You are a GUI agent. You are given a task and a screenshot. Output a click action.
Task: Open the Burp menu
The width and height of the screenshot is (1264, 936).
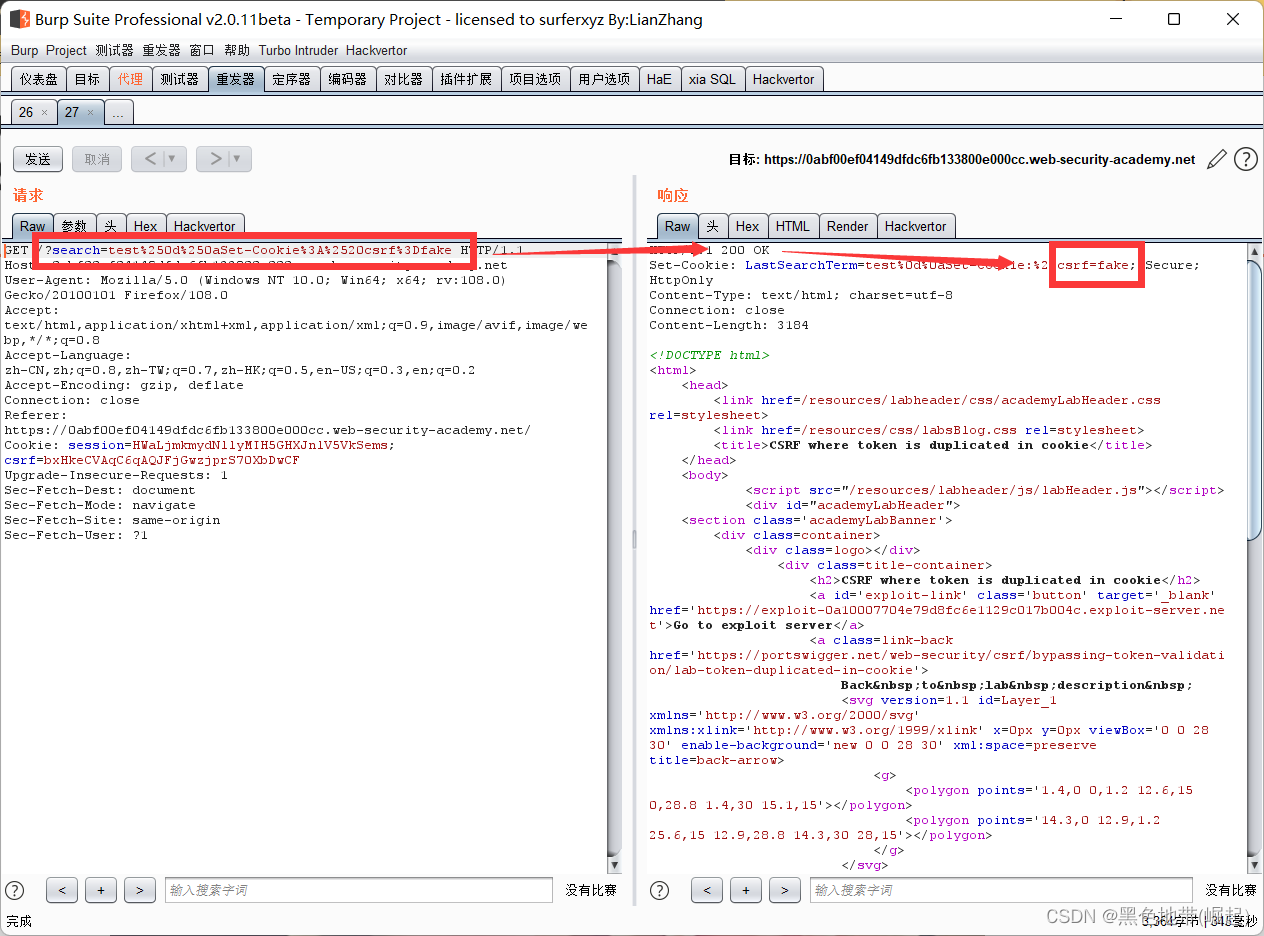coord(24,50)
